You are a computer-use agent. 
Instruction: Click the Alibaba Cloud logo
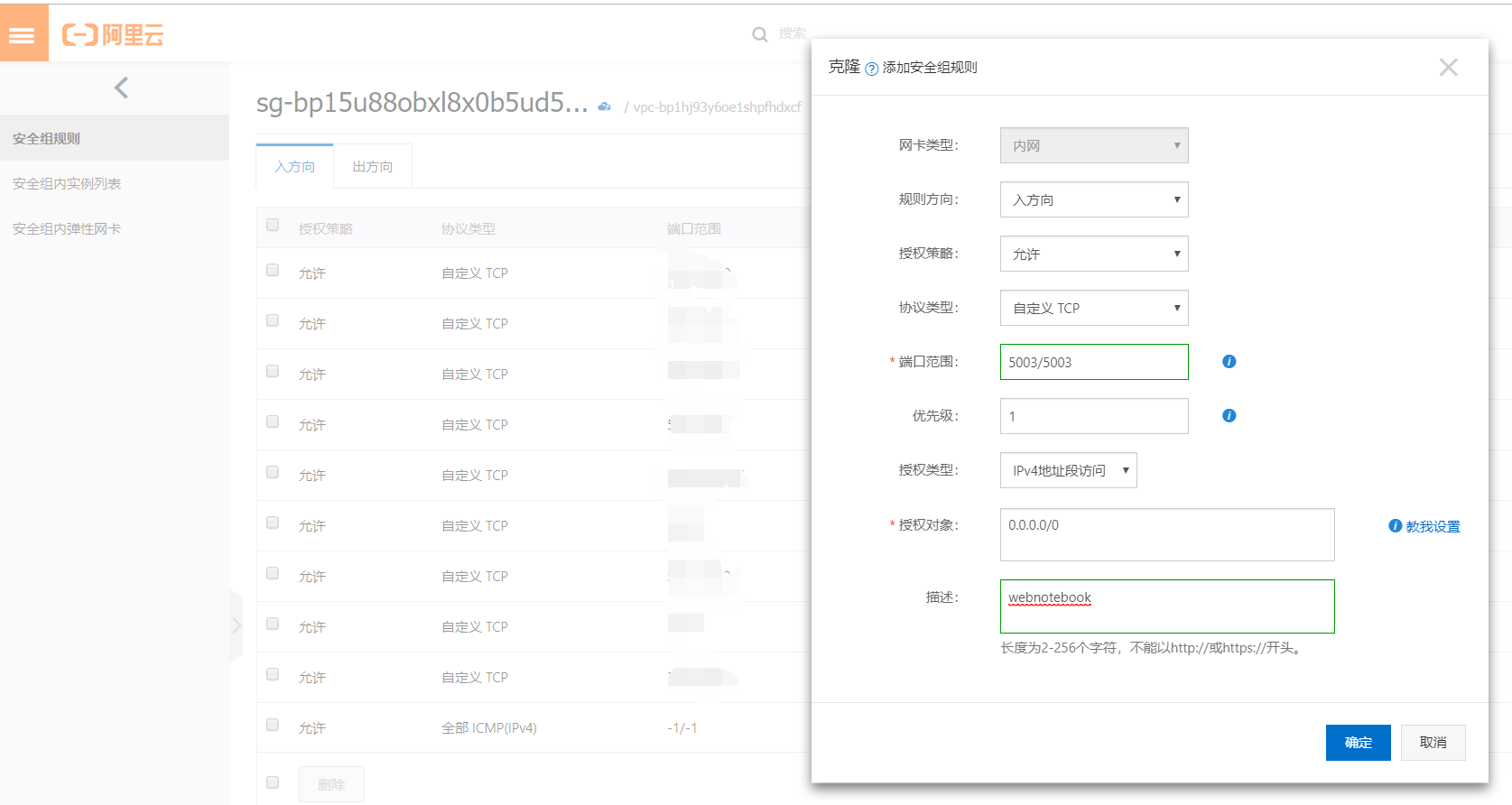point(113,35)
